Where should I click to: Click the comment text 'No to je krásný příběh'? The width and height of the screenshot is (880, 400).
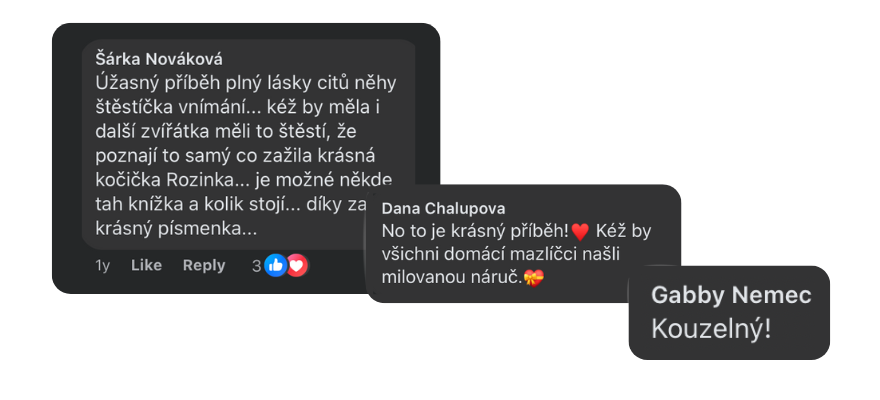point(475,231)
